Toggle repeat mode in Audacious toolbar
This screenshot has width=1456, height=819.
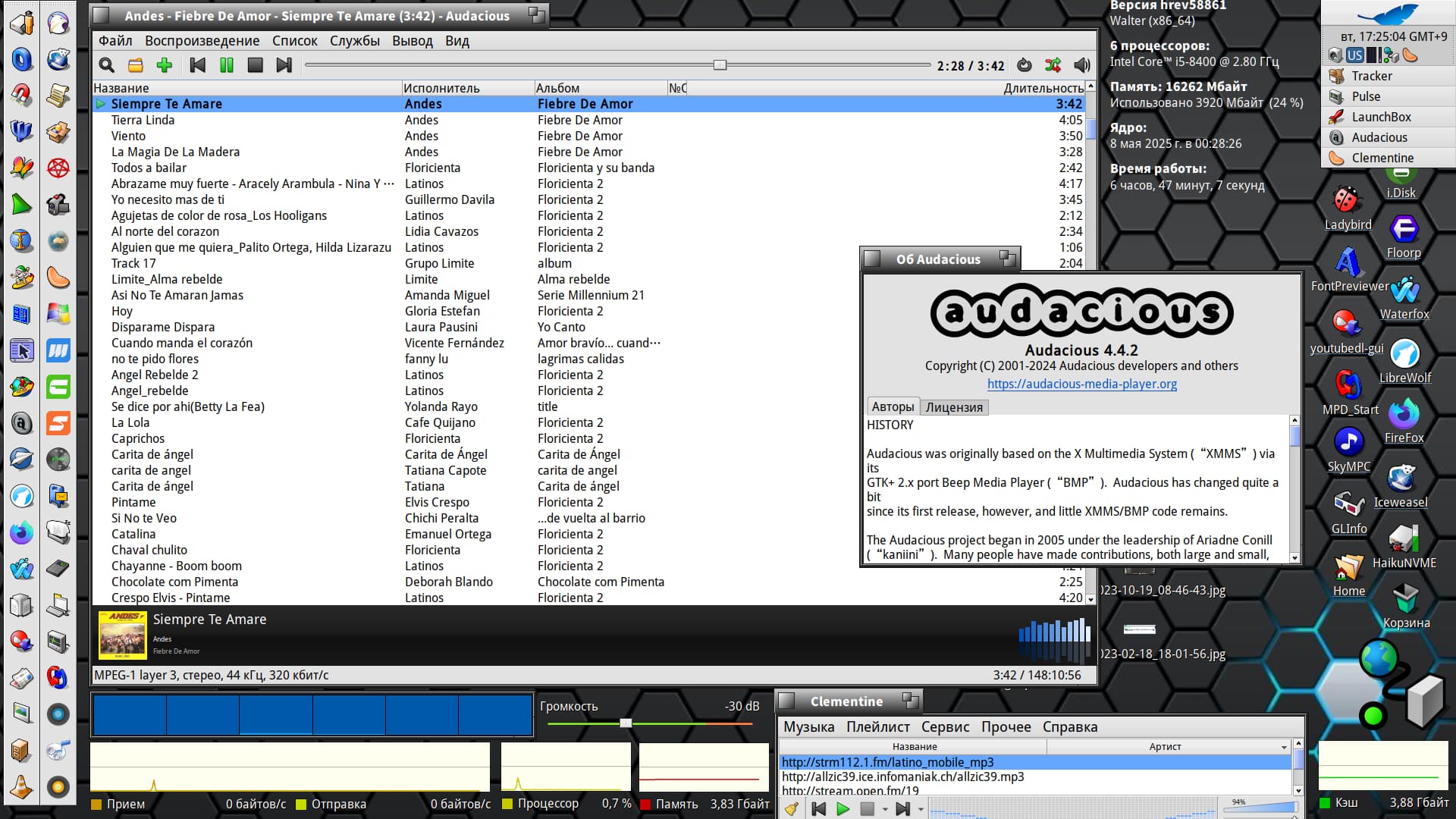click(x=1025, y=65)
